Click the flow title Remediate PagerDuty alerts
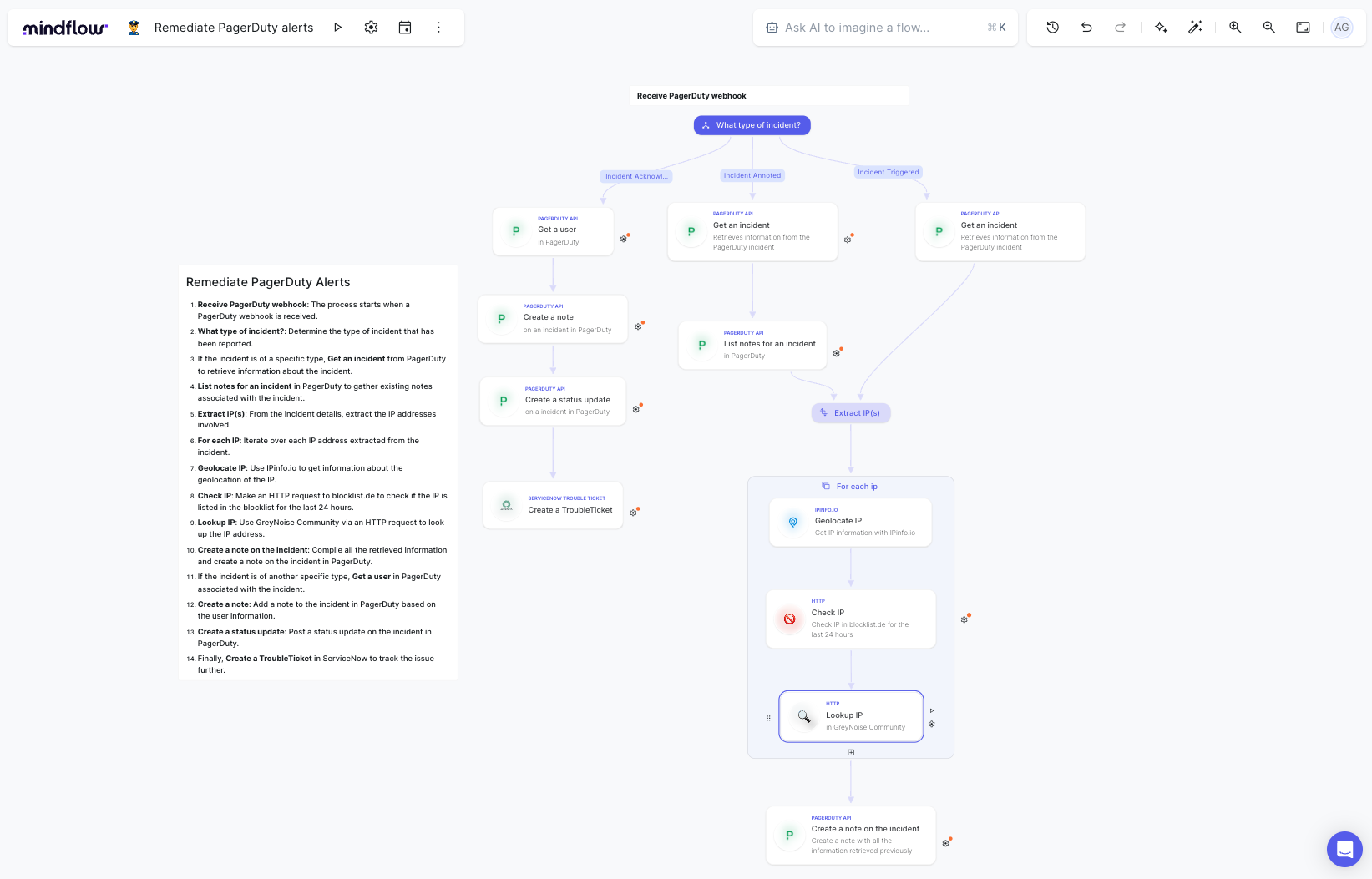This screenshot has height=879, width=1372. click(x=234, y=28)
